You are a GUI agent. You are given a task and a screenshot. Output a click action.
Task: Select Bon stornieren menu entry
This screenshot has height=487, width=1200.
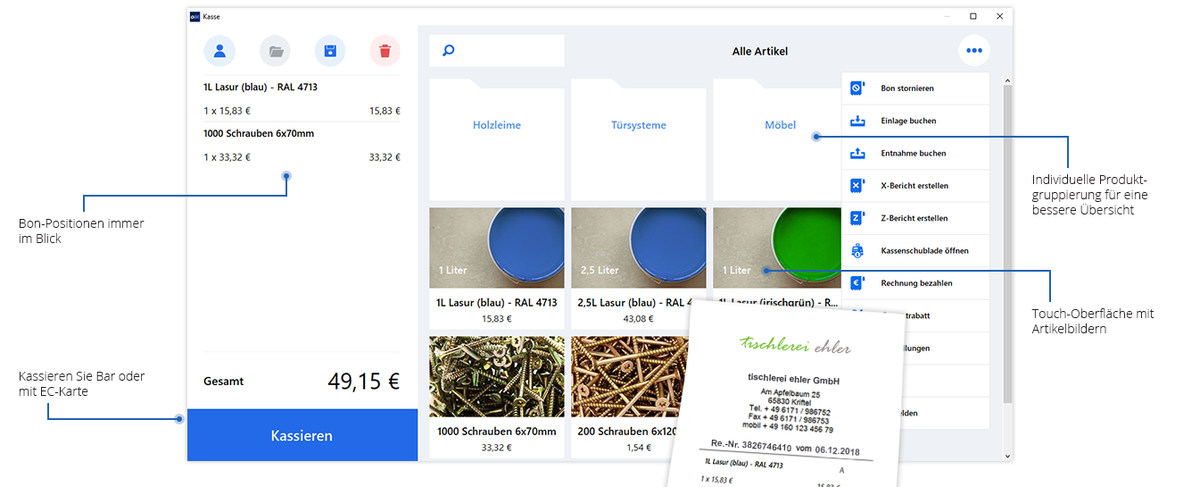(x=915, y=88)
